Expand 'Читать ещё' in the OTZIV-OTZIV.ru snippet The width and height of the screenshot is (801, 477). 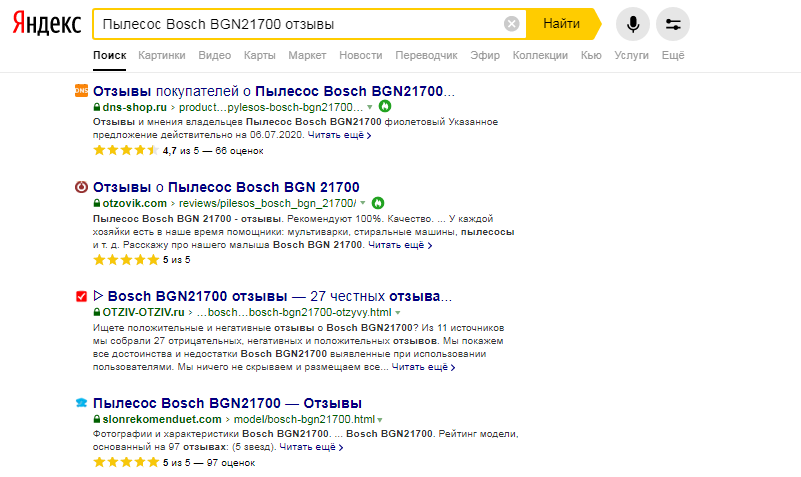[422, 368]
